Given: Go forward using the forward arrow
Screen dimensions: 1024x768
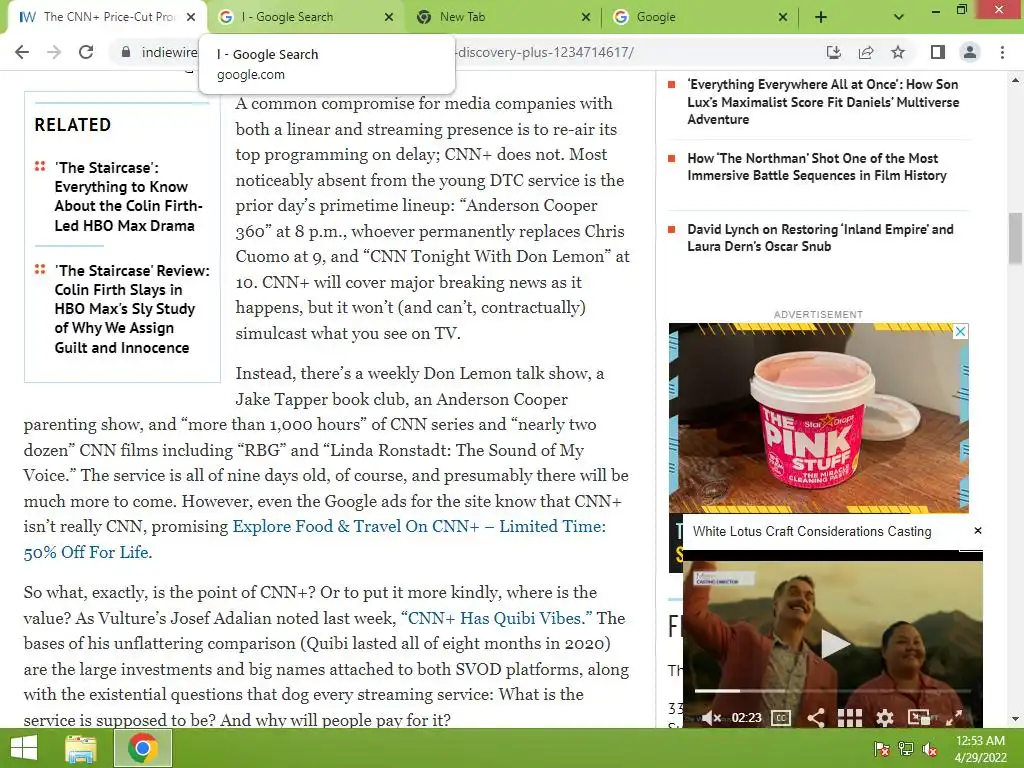Looking at the screenshot, I should (54, 52).
